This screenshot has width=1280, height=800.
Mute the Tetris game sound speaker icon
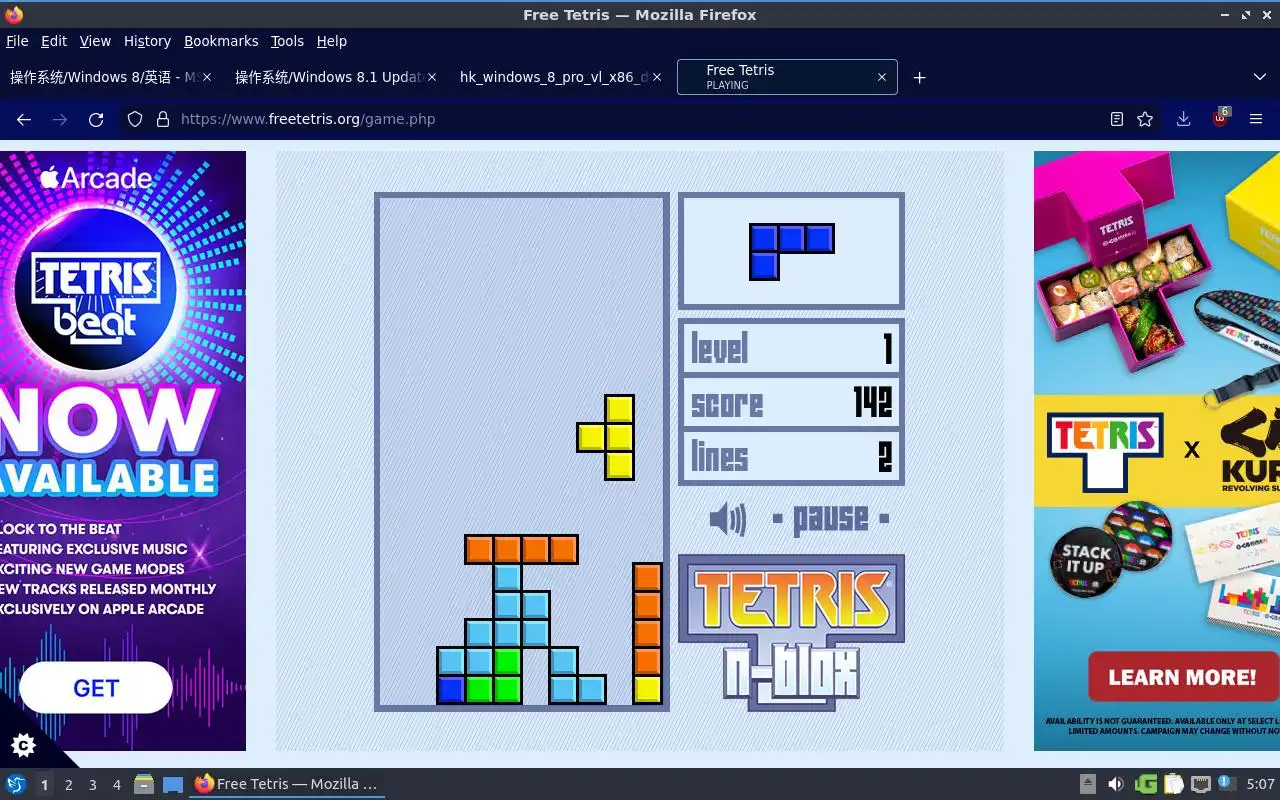(x=727, y=519)
